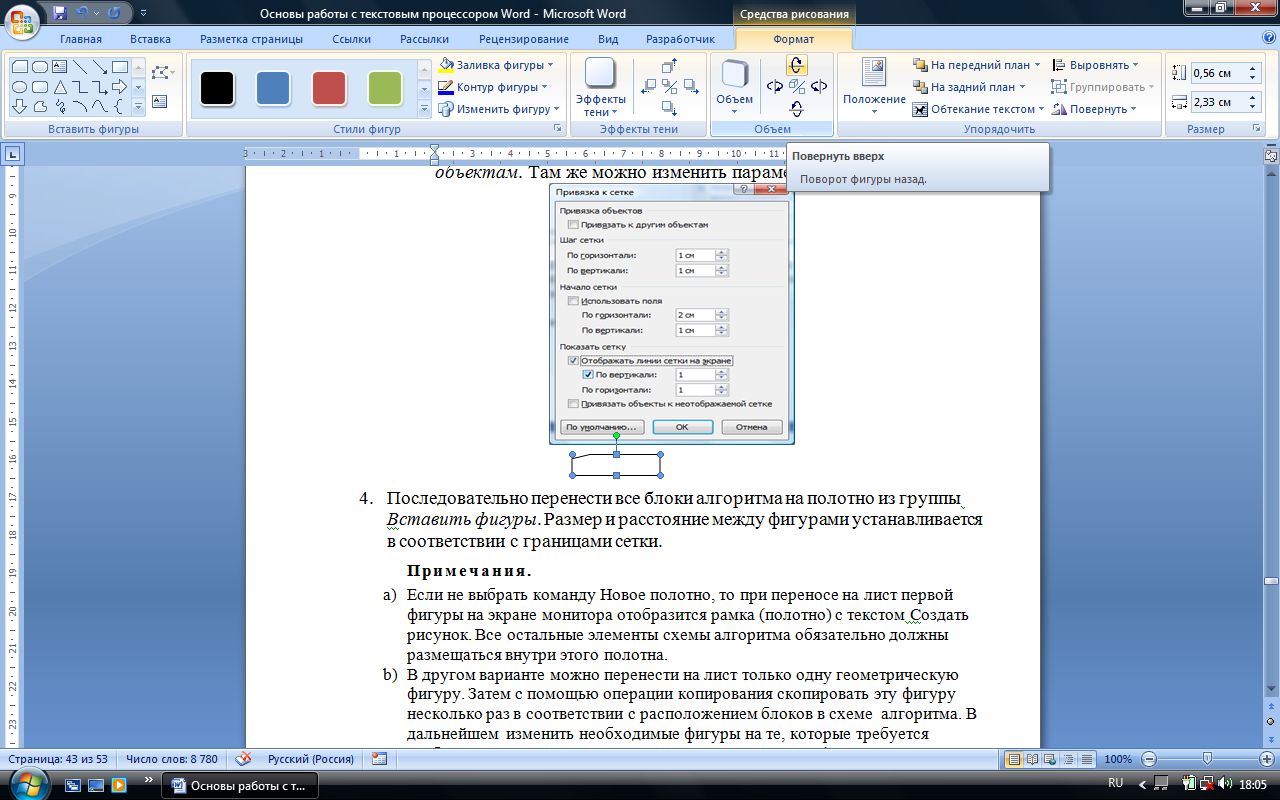1280x800 pixels.
Task: Open the Главная ribbon tab
Action: 81,39
